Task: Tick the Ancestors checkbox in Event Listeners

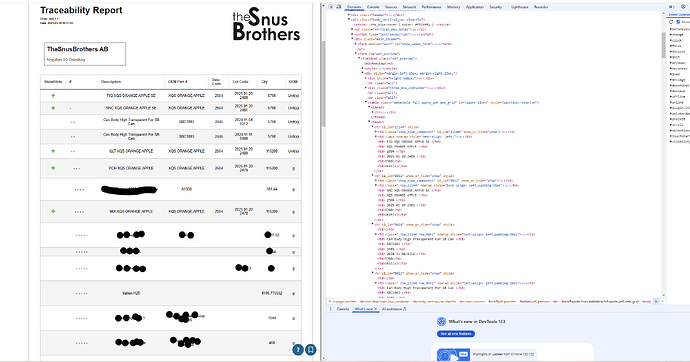Action: (678, 22)
